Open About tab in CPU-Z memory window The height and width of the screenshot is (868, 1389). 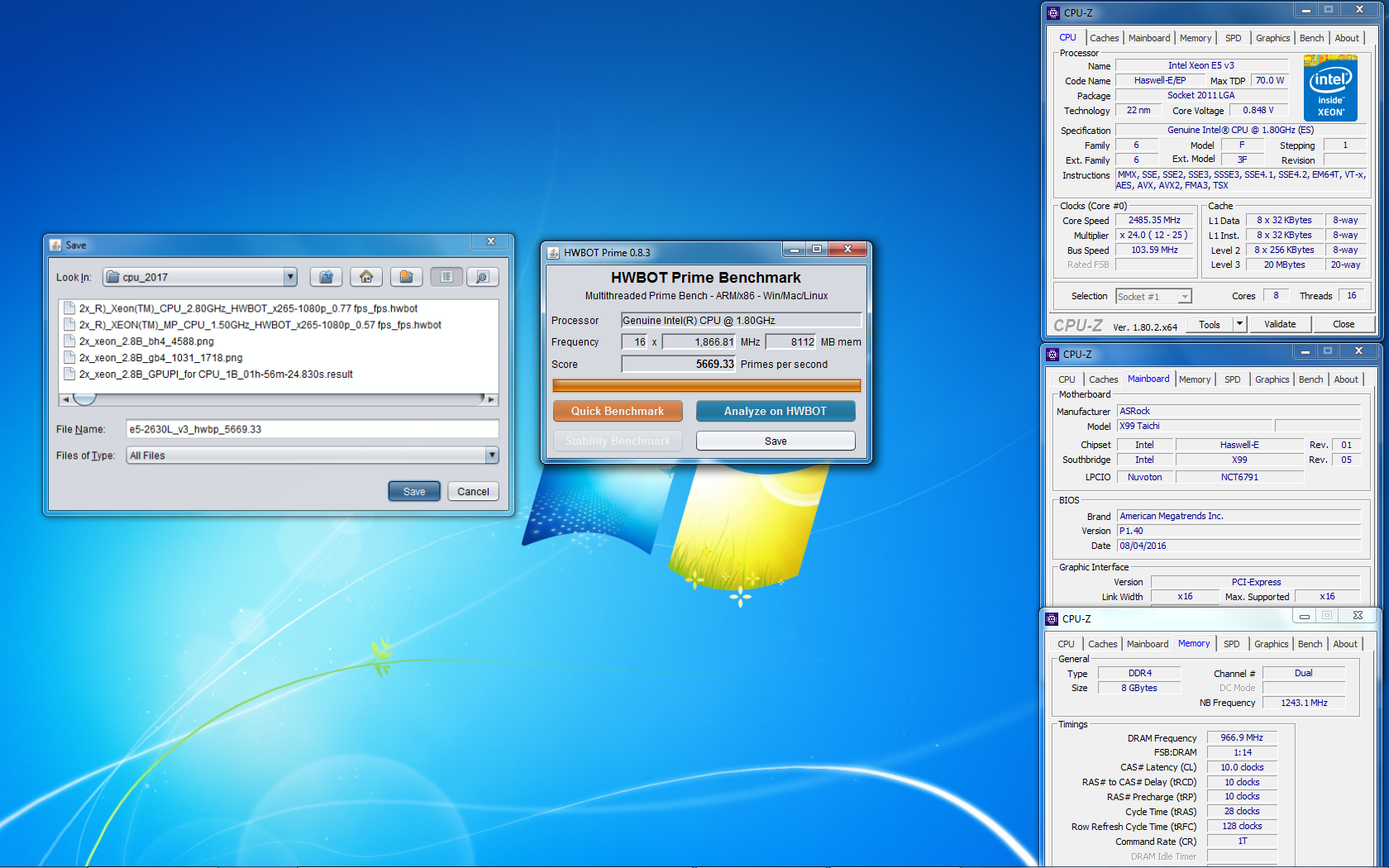click(x=1345, y=644)
